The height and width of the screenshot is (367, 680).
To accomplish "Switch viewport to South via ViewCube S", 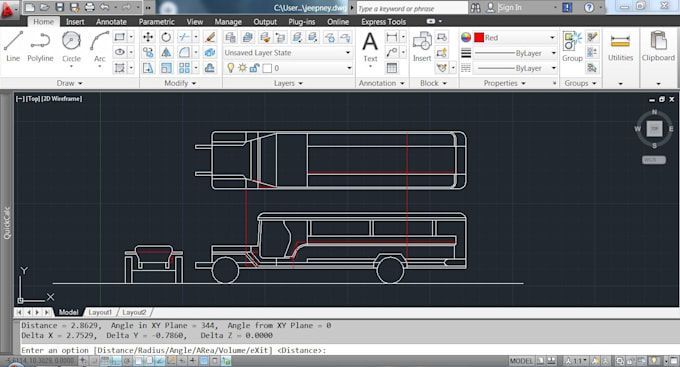I will tap(654, 146).
